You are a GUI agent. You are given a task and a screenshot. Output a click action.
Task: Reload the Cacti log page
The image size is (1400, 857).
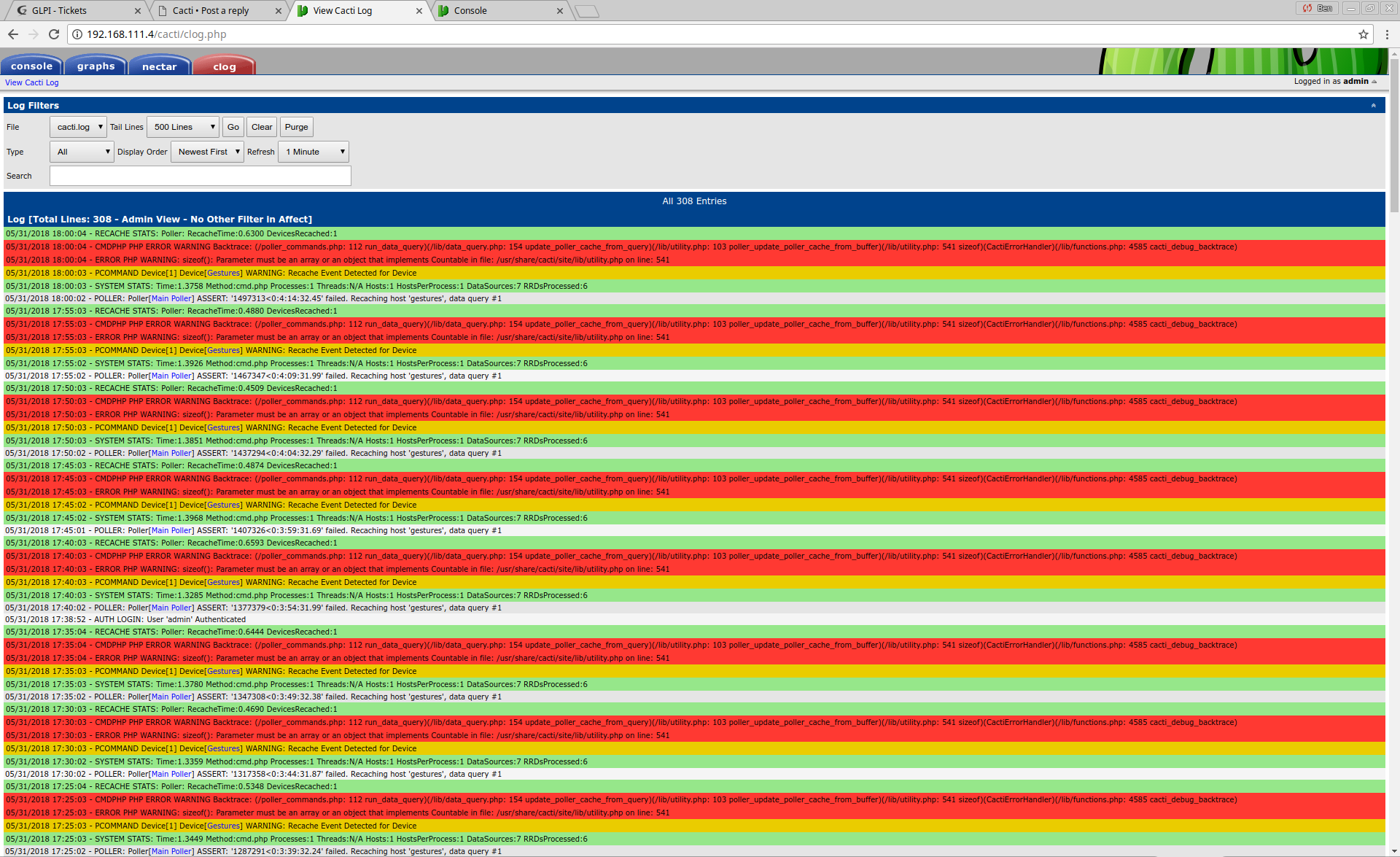coord(53,34)
